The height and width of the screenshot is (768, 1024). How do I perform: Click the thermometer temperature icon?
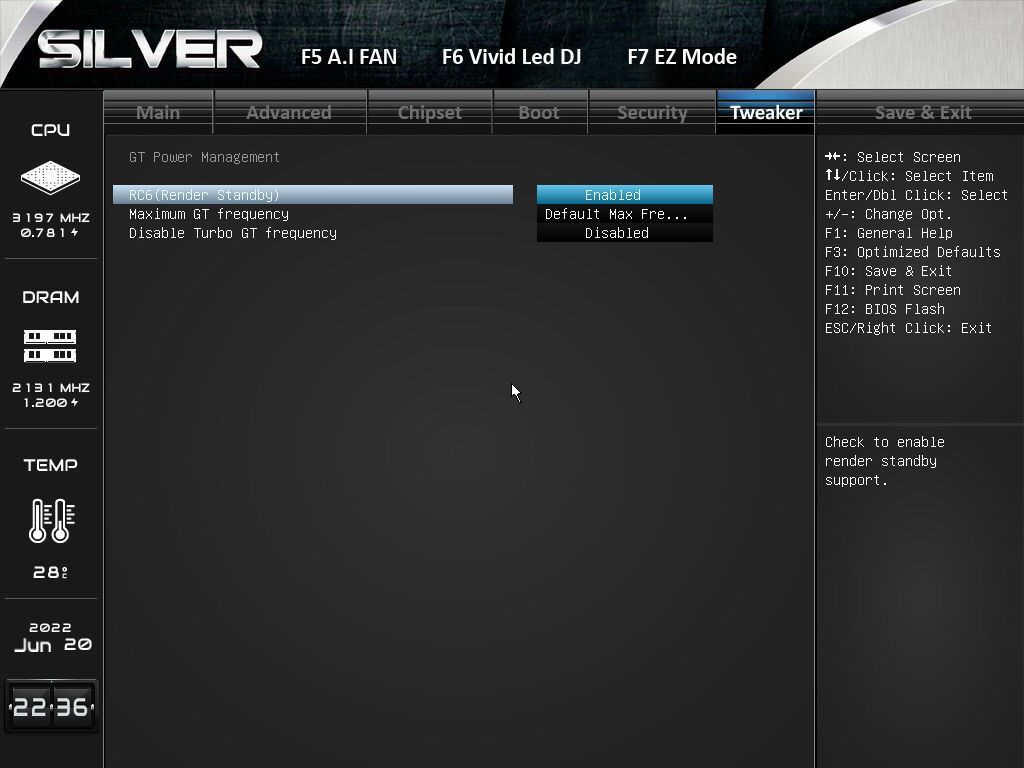coord(52,520)
